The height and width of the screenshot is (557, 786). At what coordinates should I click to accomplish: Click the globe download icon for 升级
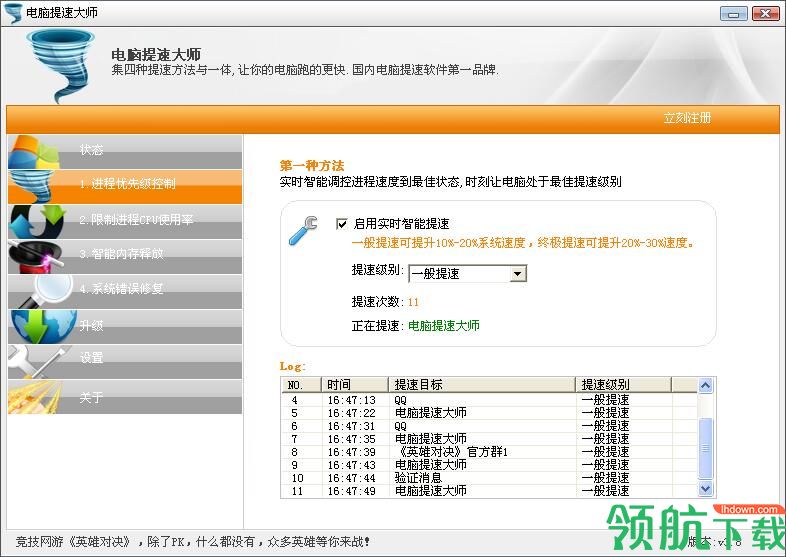click(x=43, y=327)
